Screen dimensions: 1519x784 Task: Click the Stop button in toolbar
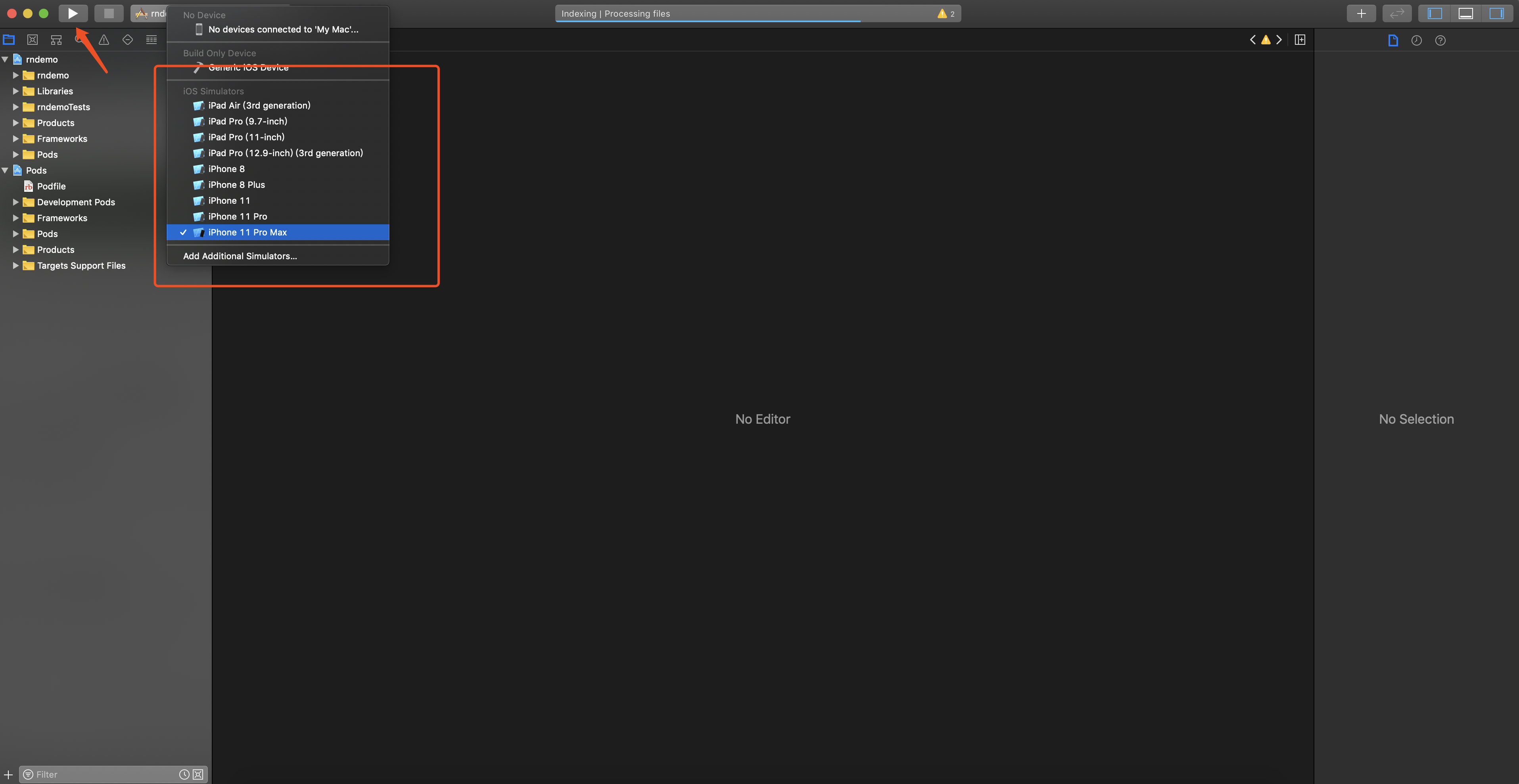tap(109, 13)
